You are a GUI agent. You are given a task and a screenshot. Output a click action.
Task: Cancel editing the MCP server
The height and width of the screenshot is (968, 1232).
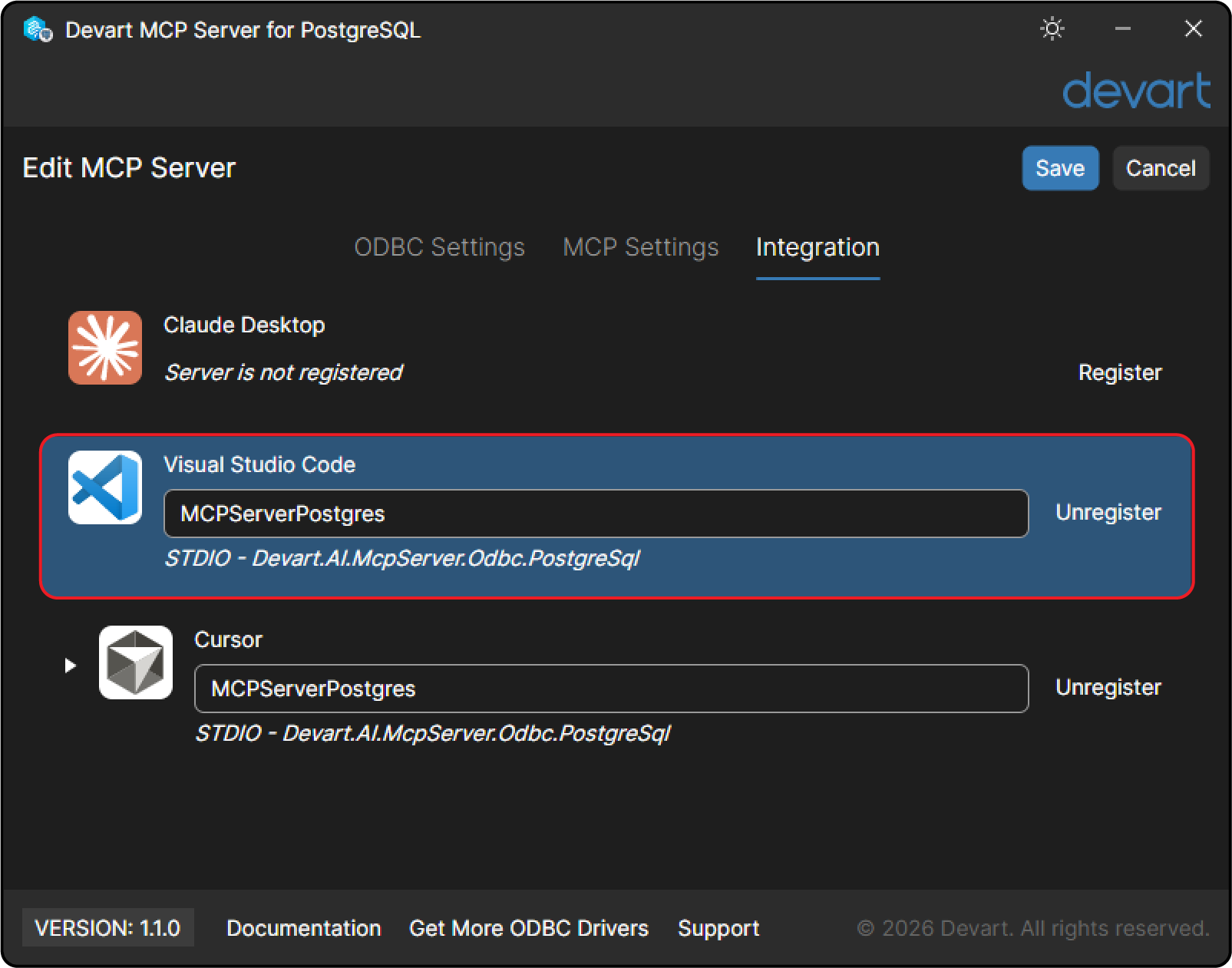[1161, 168]
